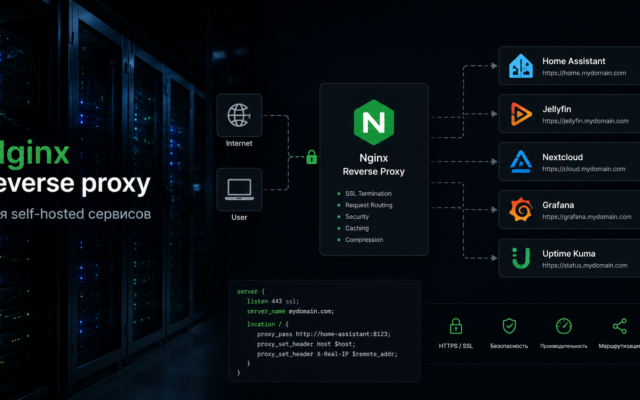Viewport: 640px width, 400px height.
Task: Click the Caching bullet item
Action: (353, 228)
